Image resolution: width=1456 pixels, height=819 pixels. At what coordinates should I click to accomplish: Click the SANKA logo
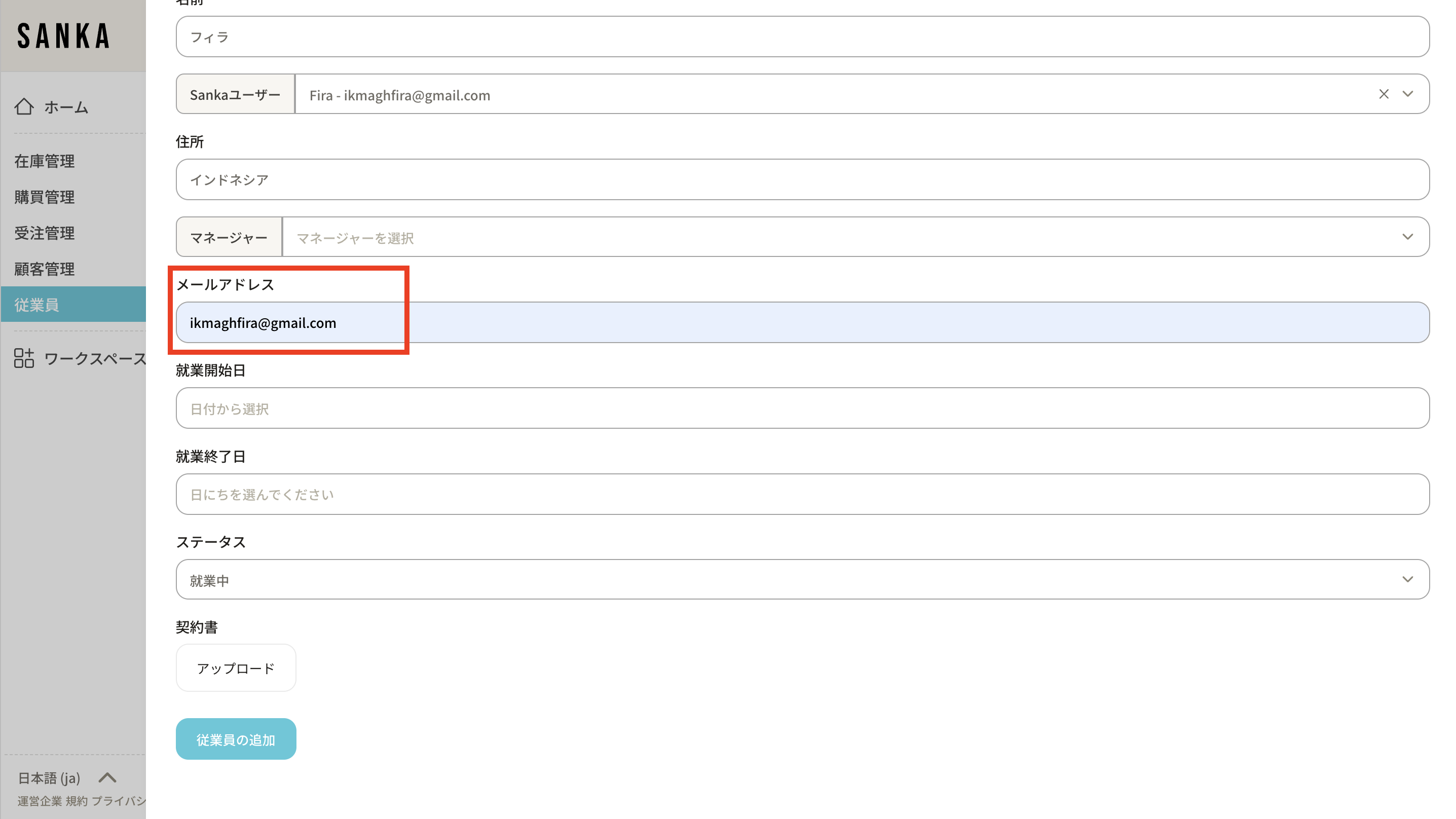tap(63, 36)
